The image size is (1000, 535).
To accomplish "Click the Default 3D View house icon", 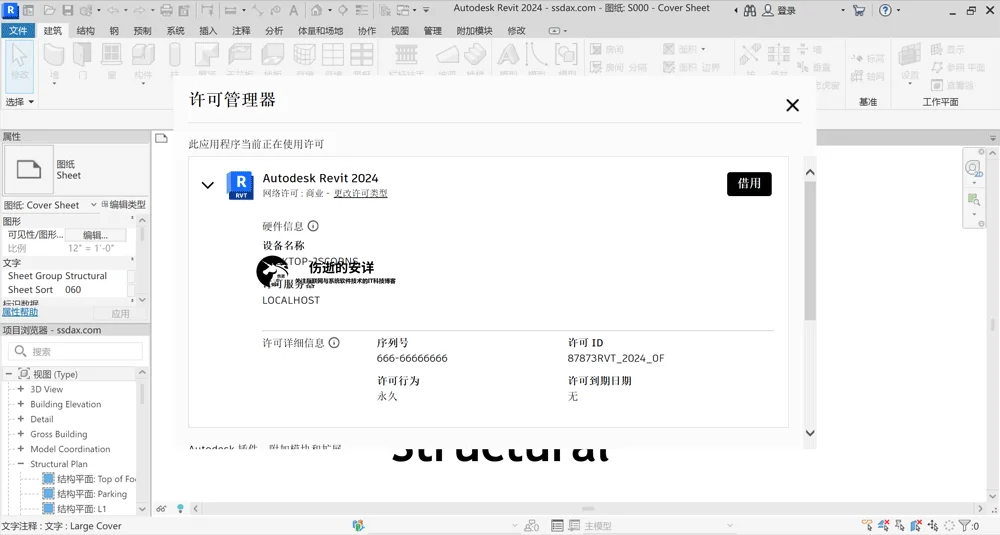I will (316, 10).
